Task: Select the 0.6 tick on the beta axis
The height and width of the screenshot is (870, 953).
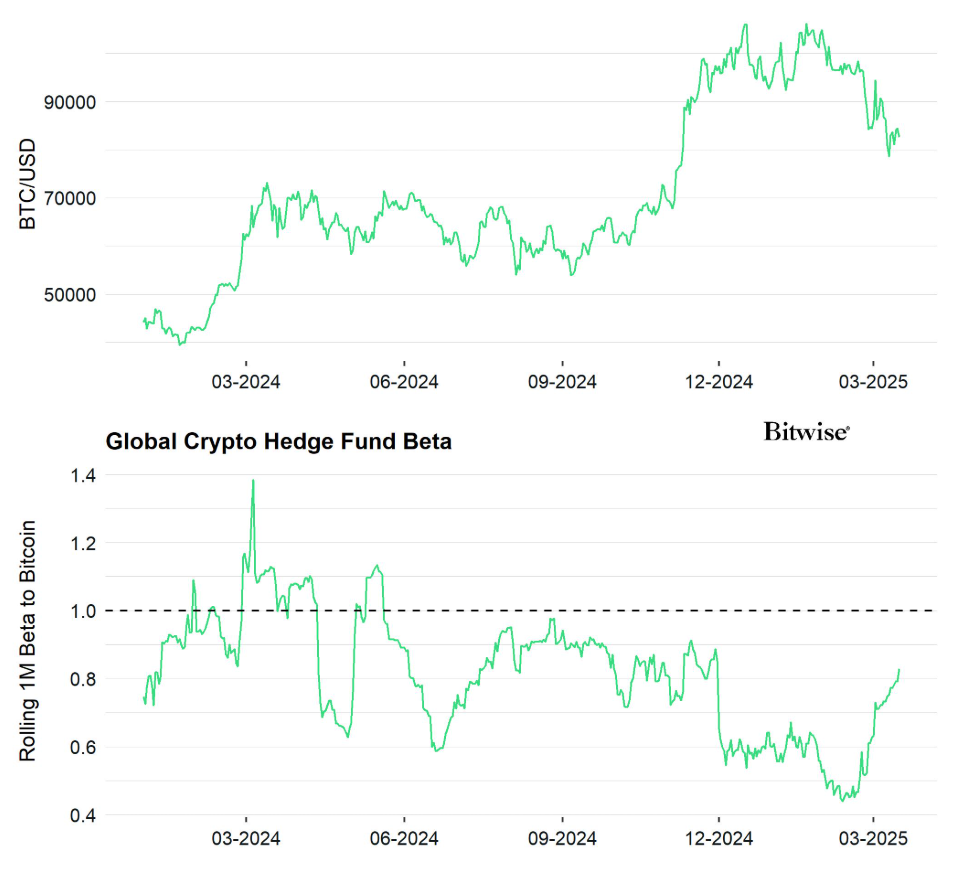Action: click(82, 747)
